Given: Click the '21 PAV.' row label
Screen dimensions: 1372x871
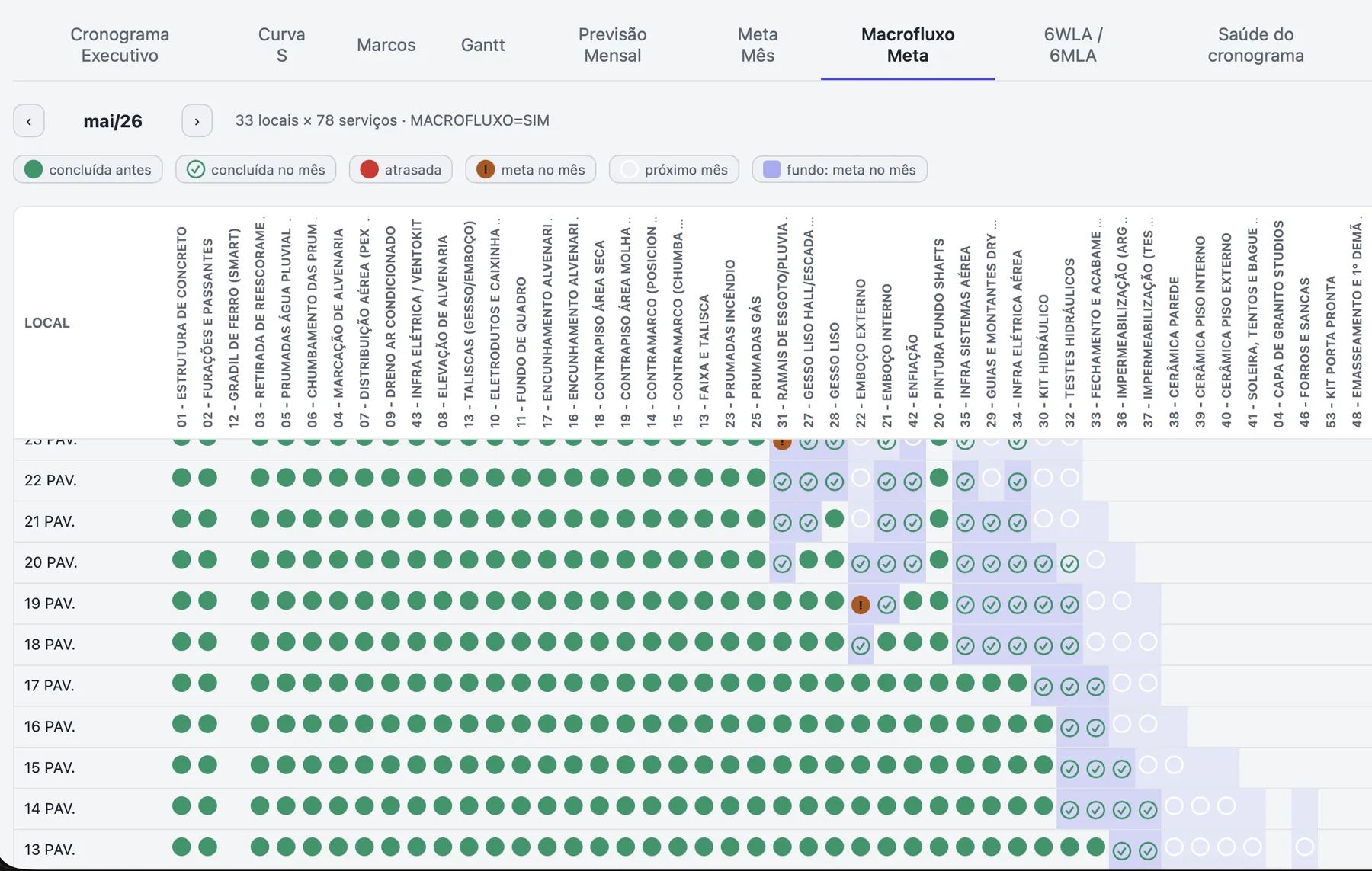Looking at the screenshot, I should click(x=50, y=522).
